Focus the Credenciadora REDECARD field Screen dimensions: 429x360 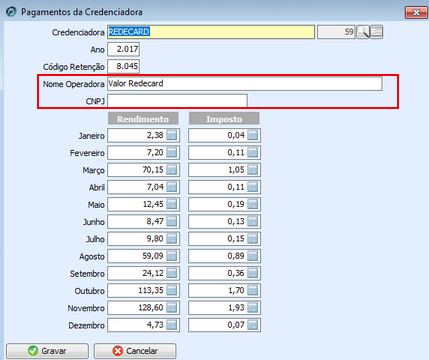click(x=211, y=32)
